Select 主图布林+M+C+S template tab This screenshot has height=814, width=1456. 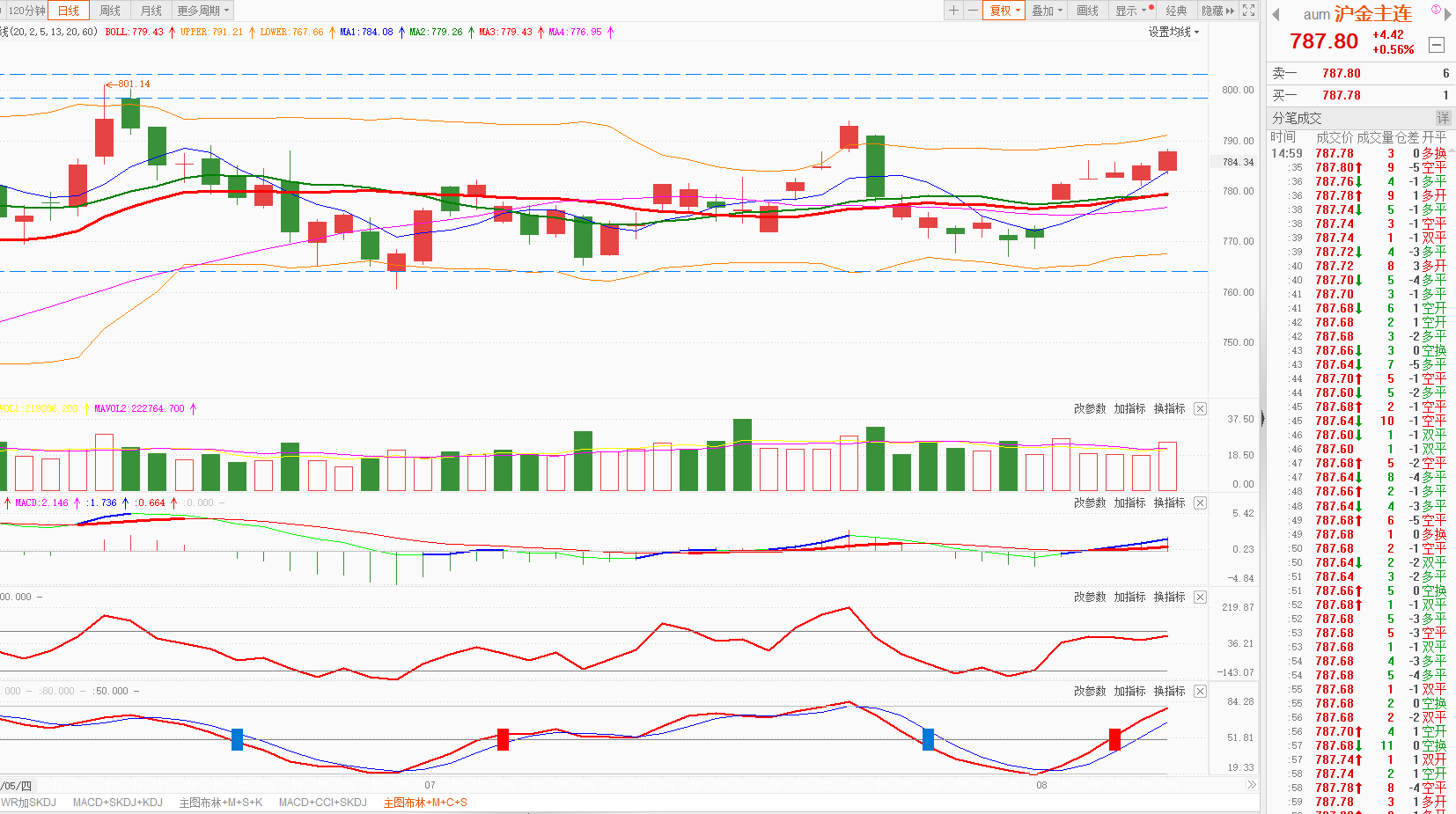click(425, 803)
